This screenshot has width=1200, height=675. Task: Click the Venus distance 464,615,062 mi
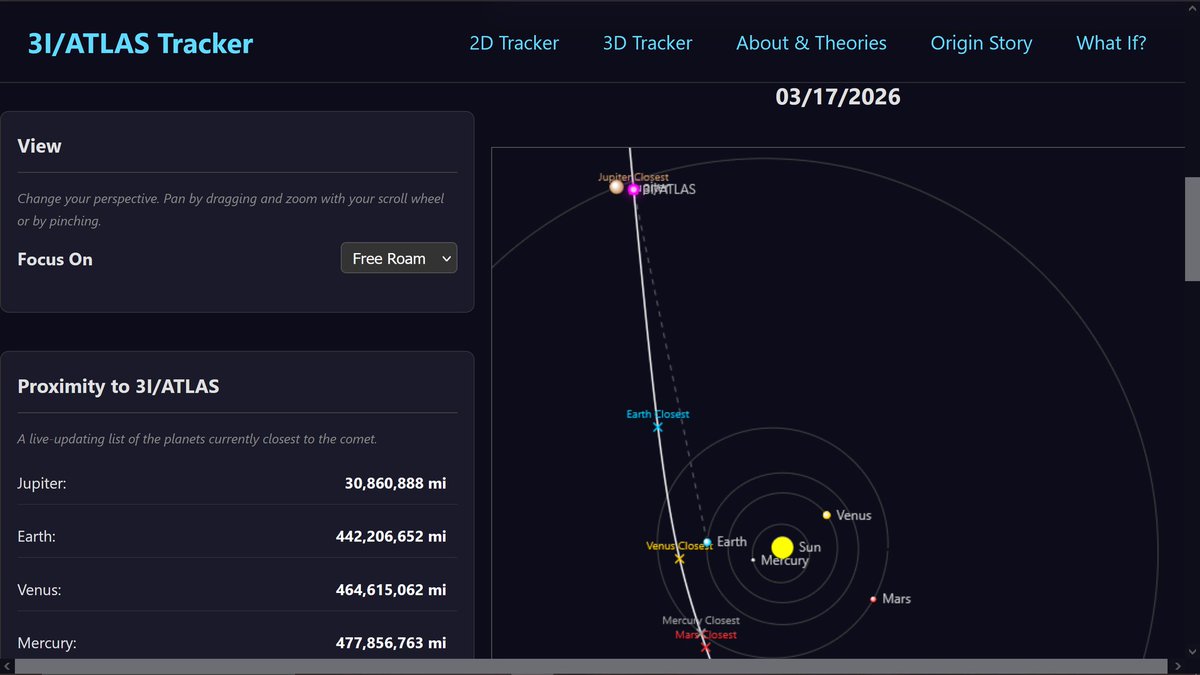tap(391, 590)
